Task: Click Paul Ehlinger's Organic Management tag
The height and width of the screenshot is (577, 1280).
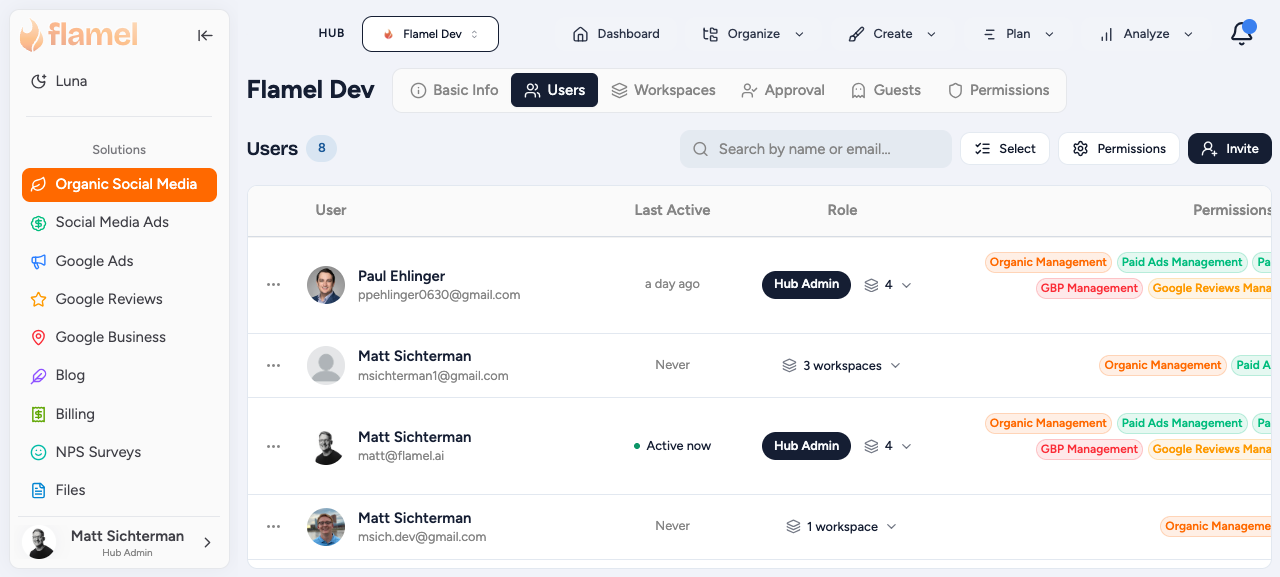Action: (1048, 263)
